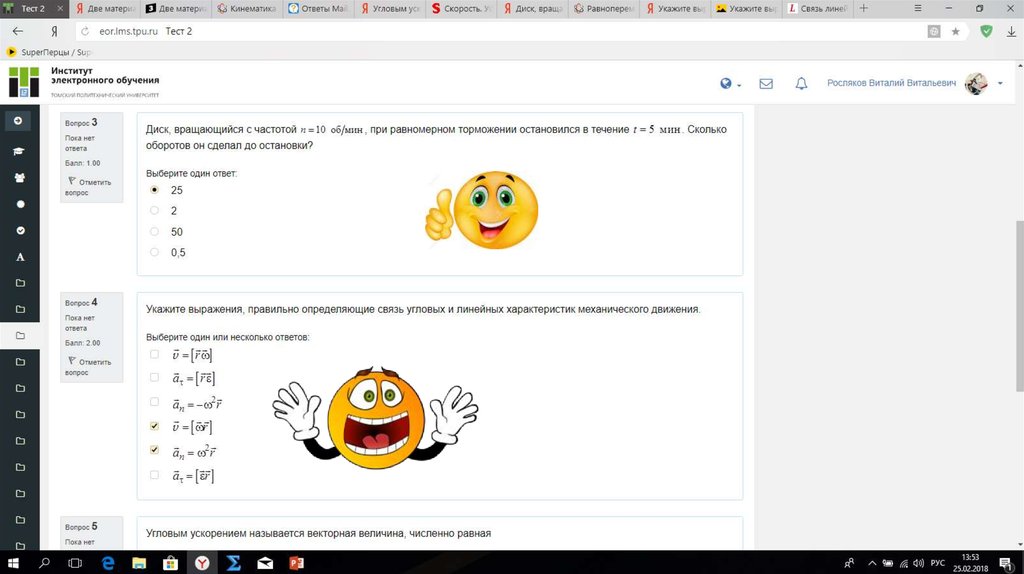Click the user avatar picture
Image resolution: width=1024 pixels, height=574 pixels.
point(976,84)
